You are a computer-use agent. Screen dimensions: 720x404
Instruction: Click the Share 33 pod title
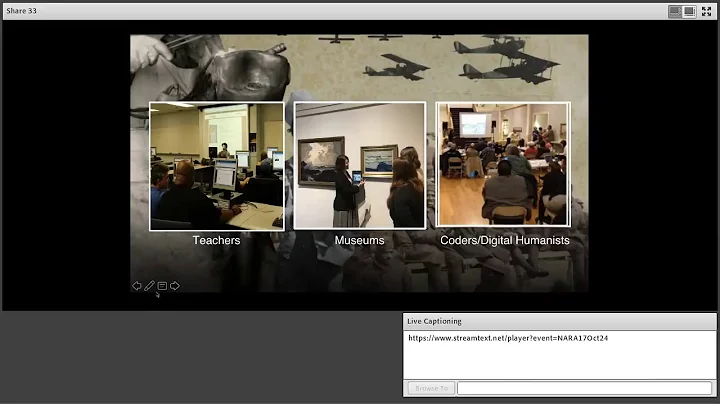(x=21, y=11)
